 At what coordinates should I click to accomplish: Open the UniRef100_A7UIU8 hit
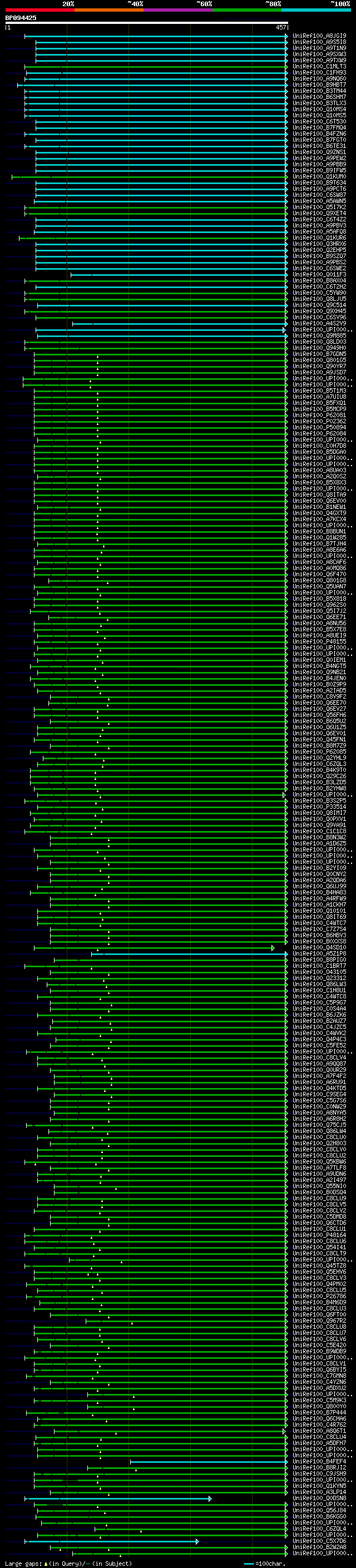point(319,397)
